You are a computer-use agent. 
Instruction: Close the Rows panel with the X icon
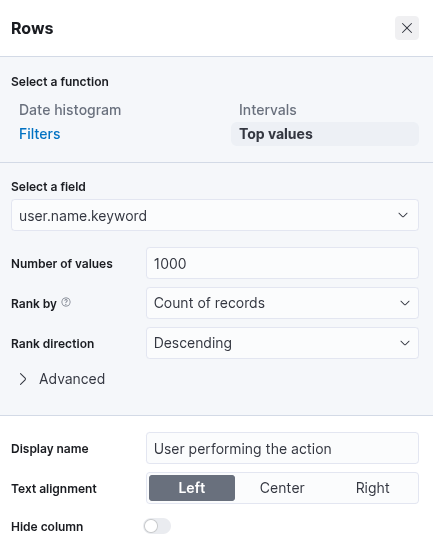pos(407,28)
